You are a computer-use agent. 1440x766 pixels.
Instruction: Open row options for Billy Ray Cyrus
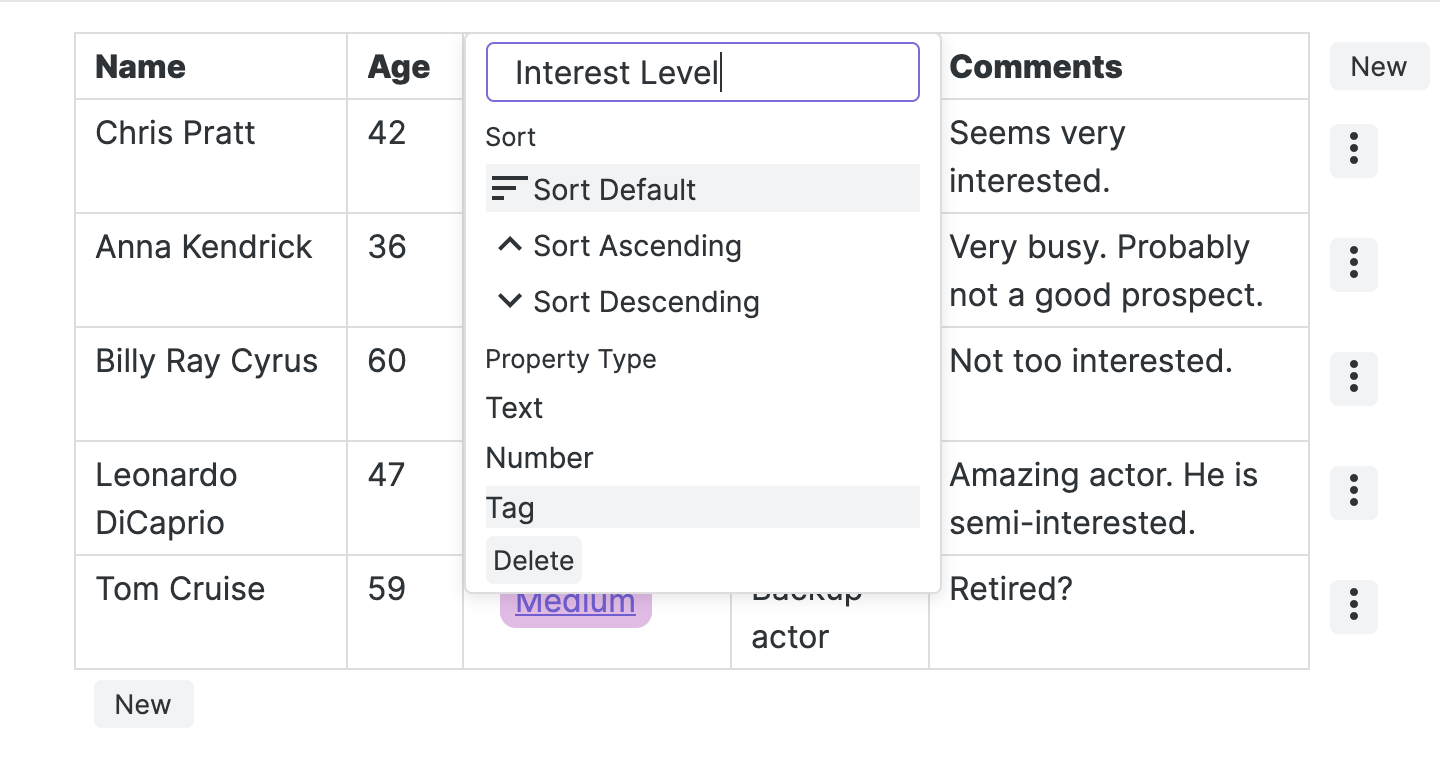tap(1353, 379)
